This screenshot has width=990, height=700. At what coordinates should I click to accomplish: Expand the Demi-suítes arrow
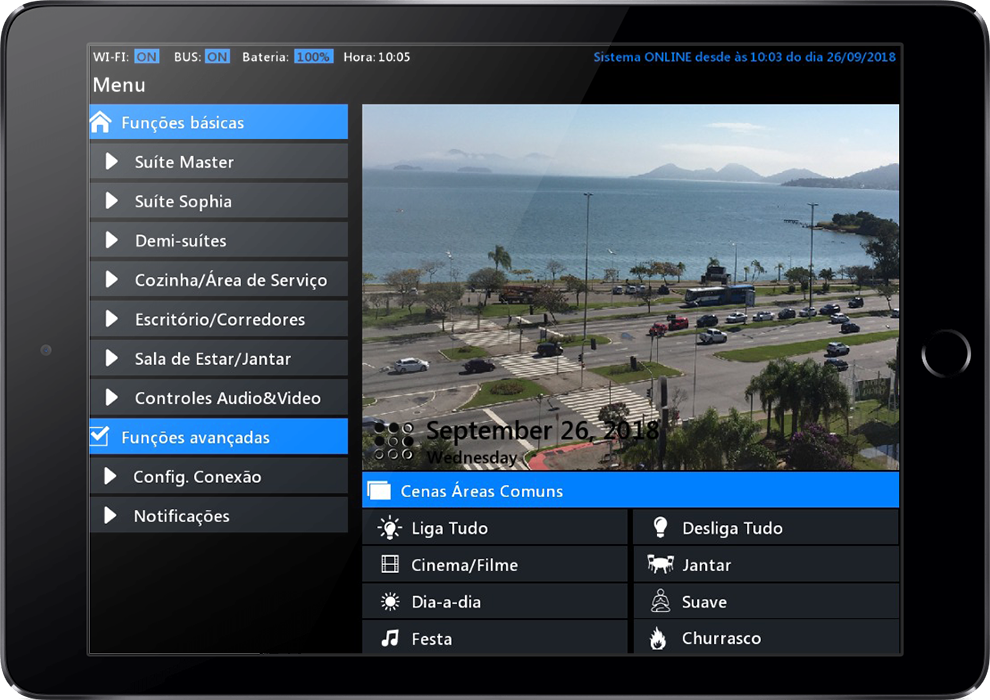112,240
